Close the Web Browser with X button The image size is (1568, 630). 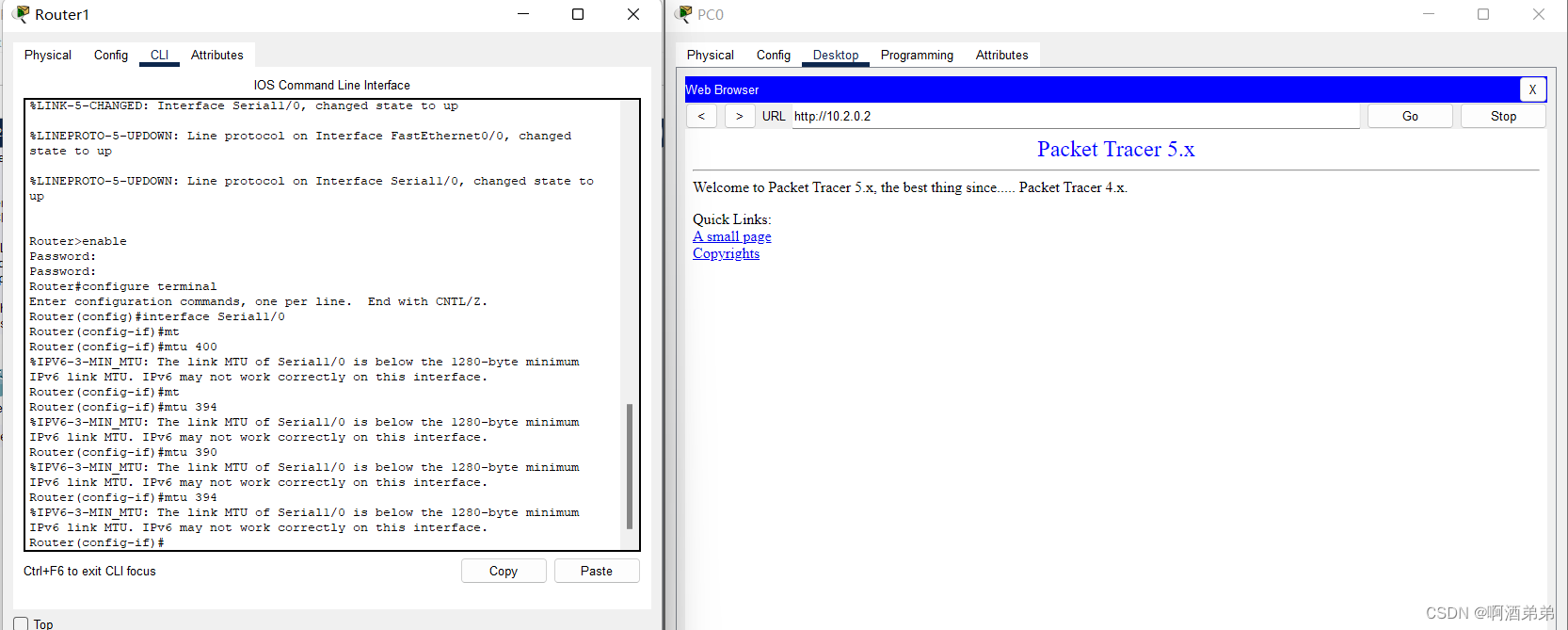coord(1532,89)
